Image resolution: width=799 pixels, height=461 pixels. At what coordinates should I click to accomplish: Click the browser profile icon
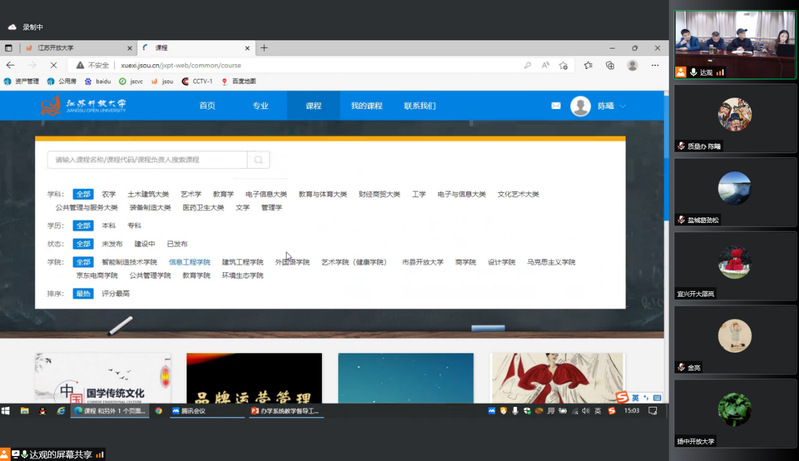632,65
